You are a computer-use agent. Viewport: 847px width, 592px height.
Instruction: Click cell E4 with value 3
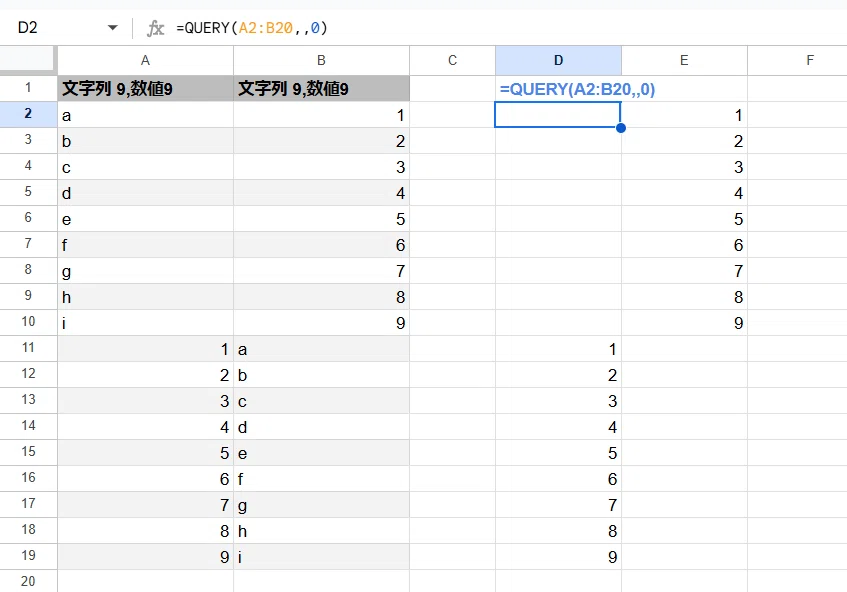[684, 166]
